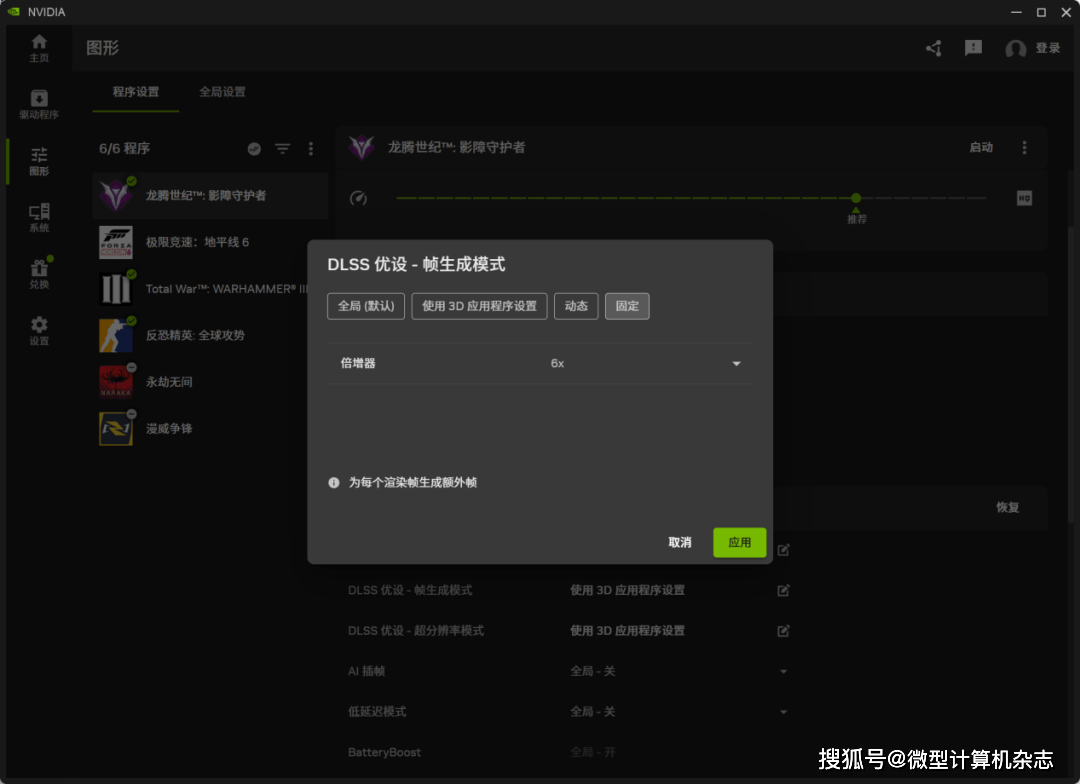
Task: Click the 恢复 restore button
Action: point(1007,508)
